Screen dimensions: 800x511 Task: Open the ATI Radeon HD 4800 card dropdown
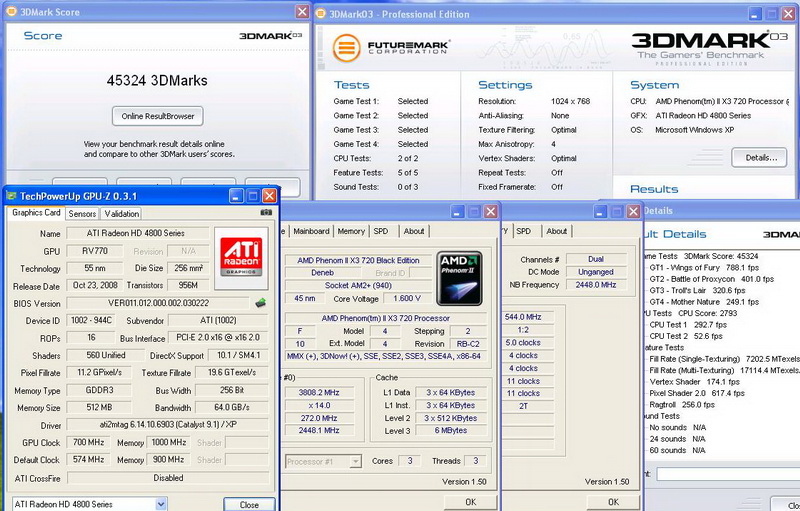point(161,504)
